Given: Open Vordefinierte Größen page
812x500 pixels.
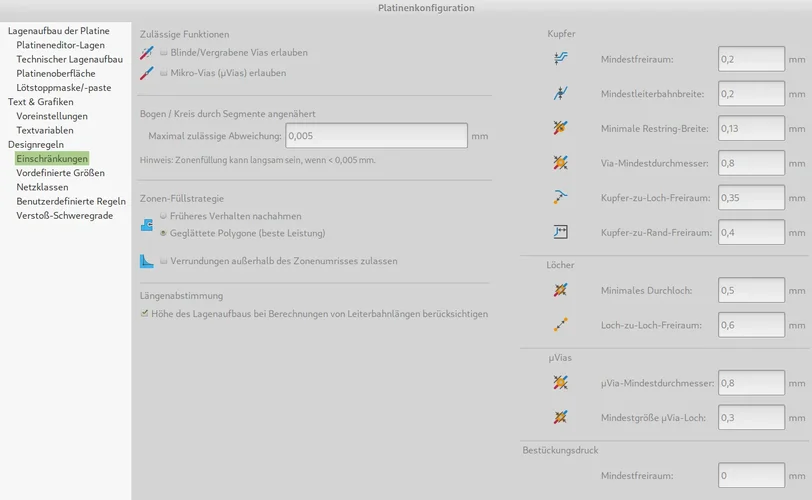Looking at the screenshot, I should pos(60,173).
